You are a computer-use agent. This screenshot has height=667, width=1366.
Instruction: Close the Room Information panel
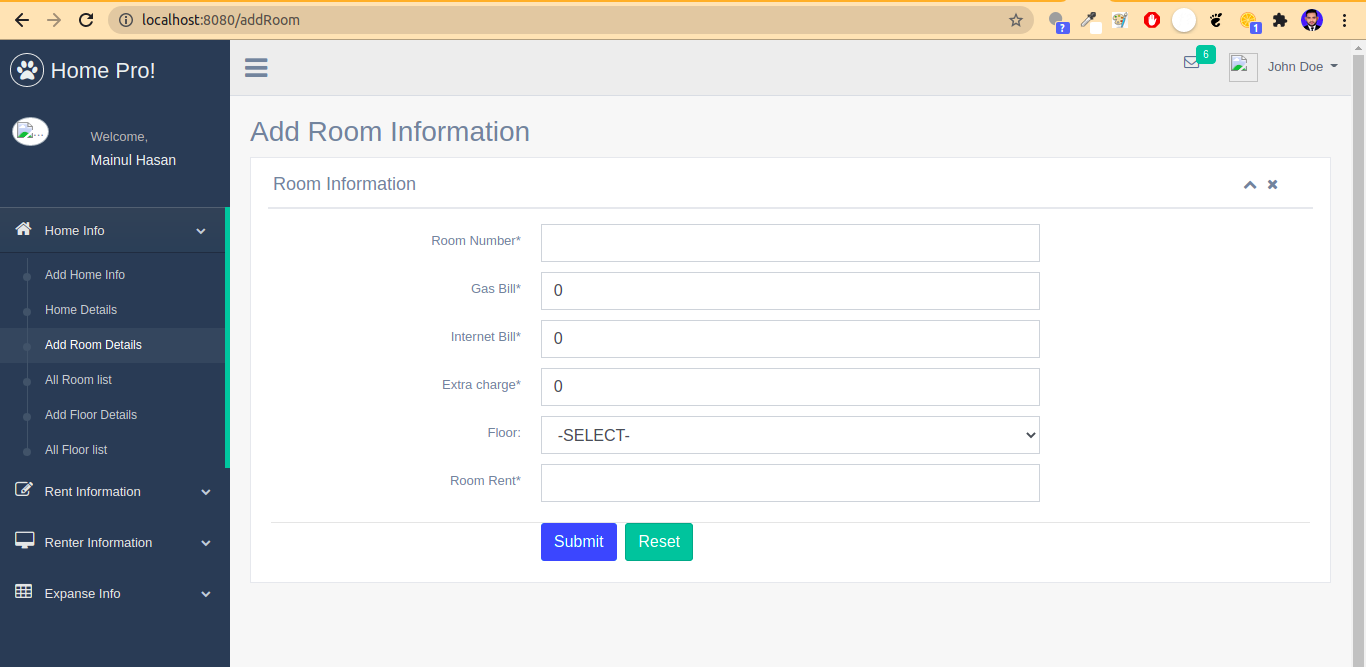pos(1272,184)
